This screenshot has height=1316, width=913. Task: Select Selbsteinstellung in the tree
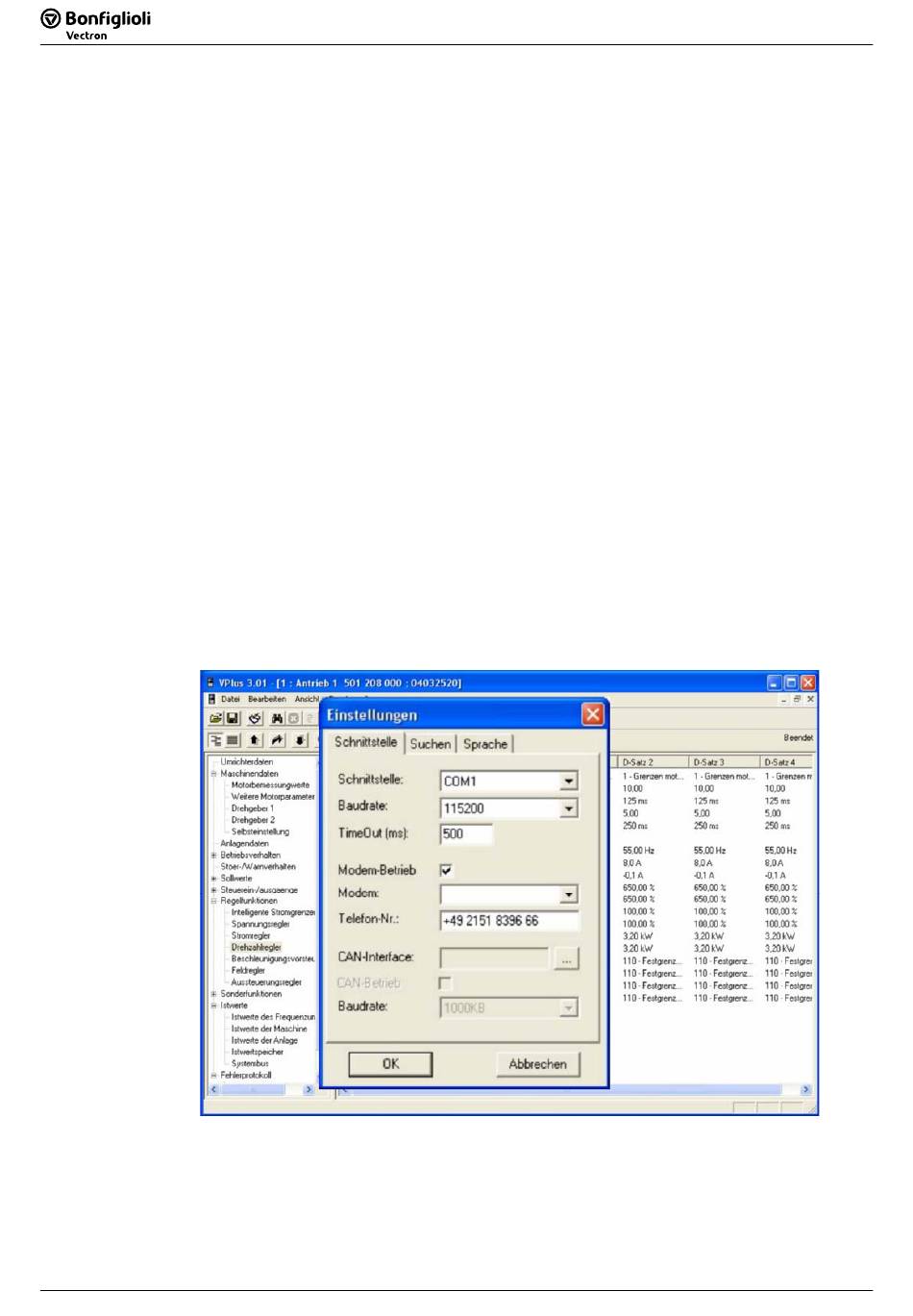(x=260, y=832)
